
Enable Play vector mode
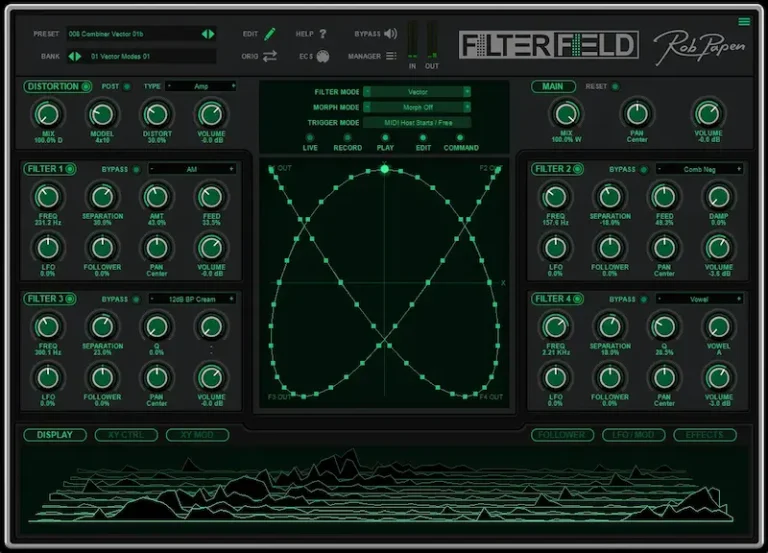tap(385, 138)
